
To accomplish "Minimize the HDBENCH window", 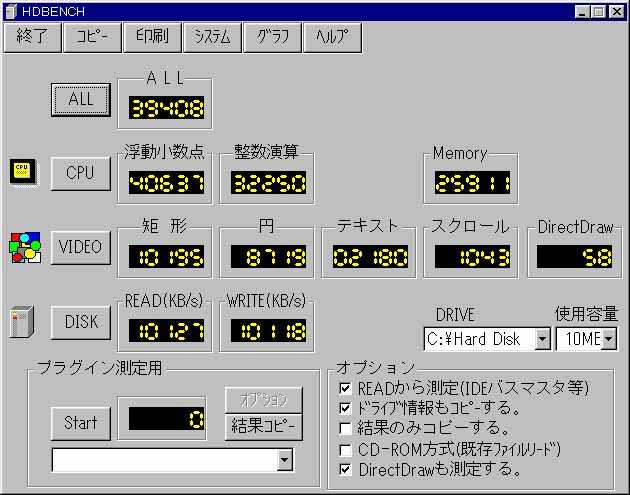I will (x=582, y=12).
